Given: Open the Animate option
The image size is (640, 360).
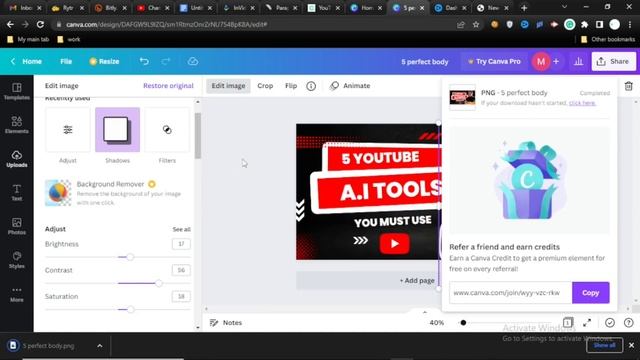Looking at the screenshot, I should coord(350,86).
